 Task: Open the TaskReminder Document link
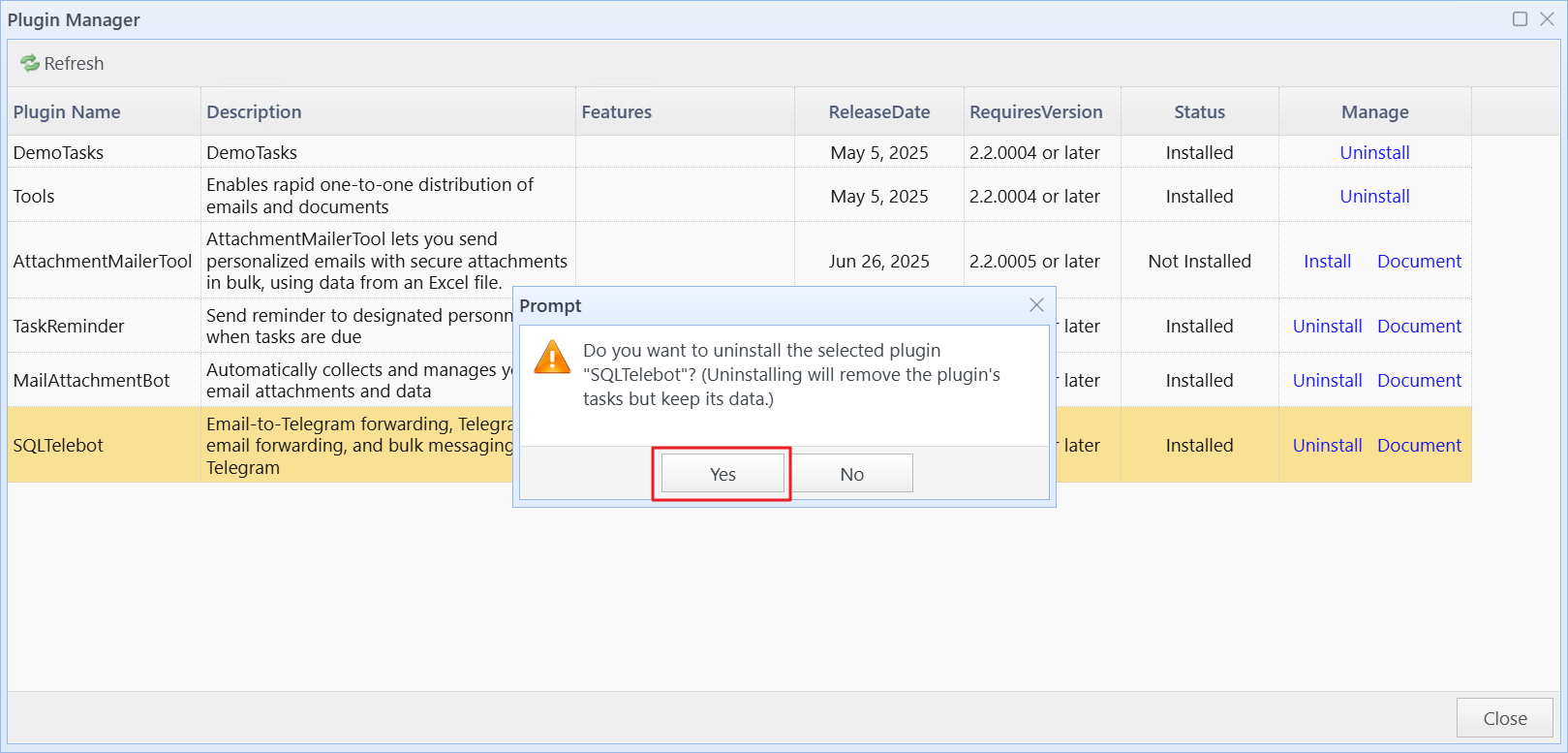click(1418, 327)
